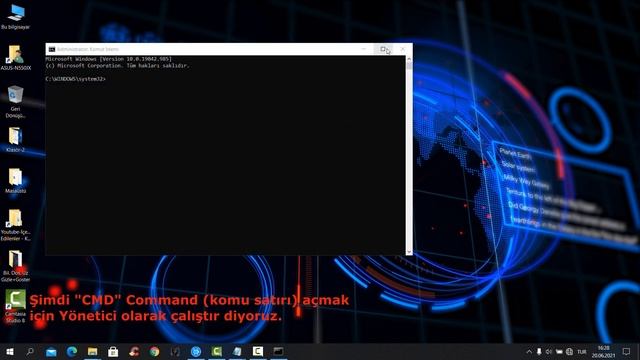Screen dimensions: 640x360
Task: Switch to white Camtasia recorder taskbar icon
Action: (x=258, y=351)
